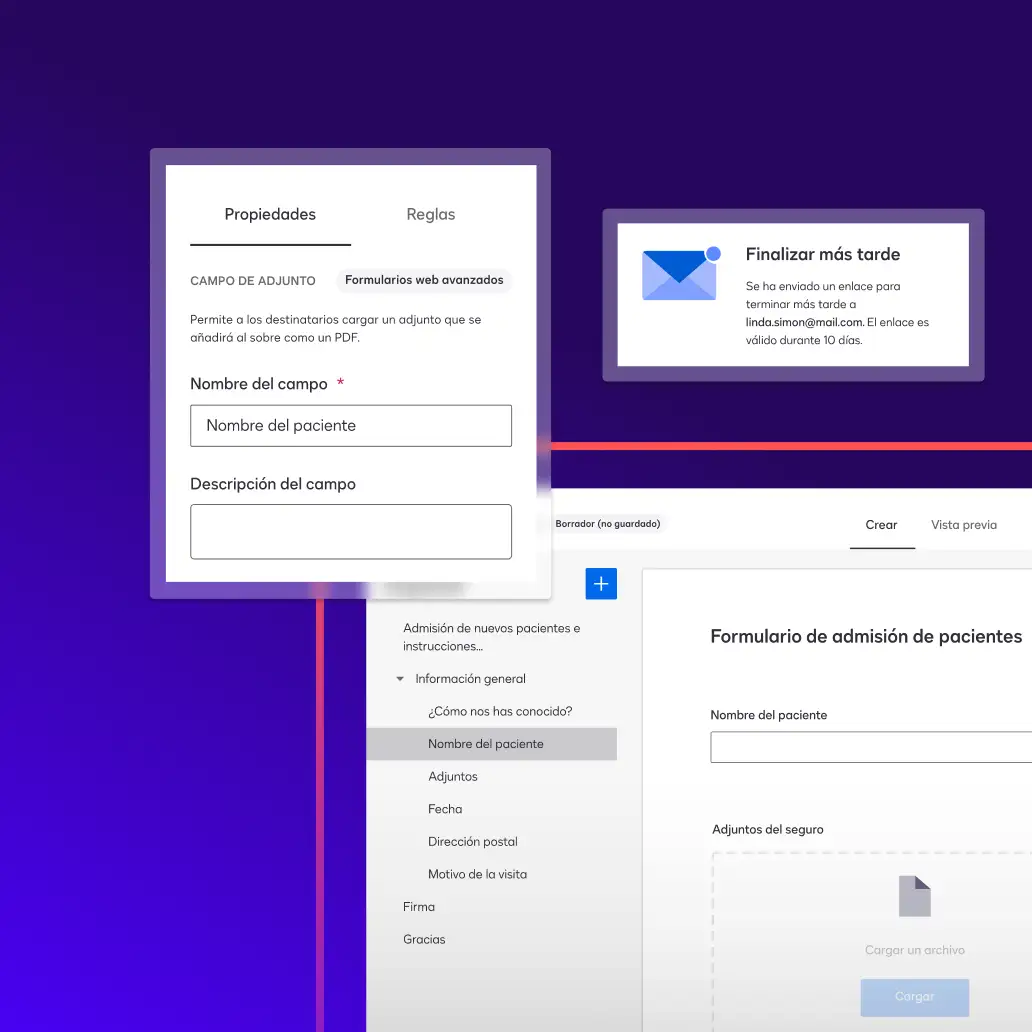Image resolution: width=1032 pixels, height=1032 pixels.
Task: Select the Crear tab
Action: pos(881,524)
